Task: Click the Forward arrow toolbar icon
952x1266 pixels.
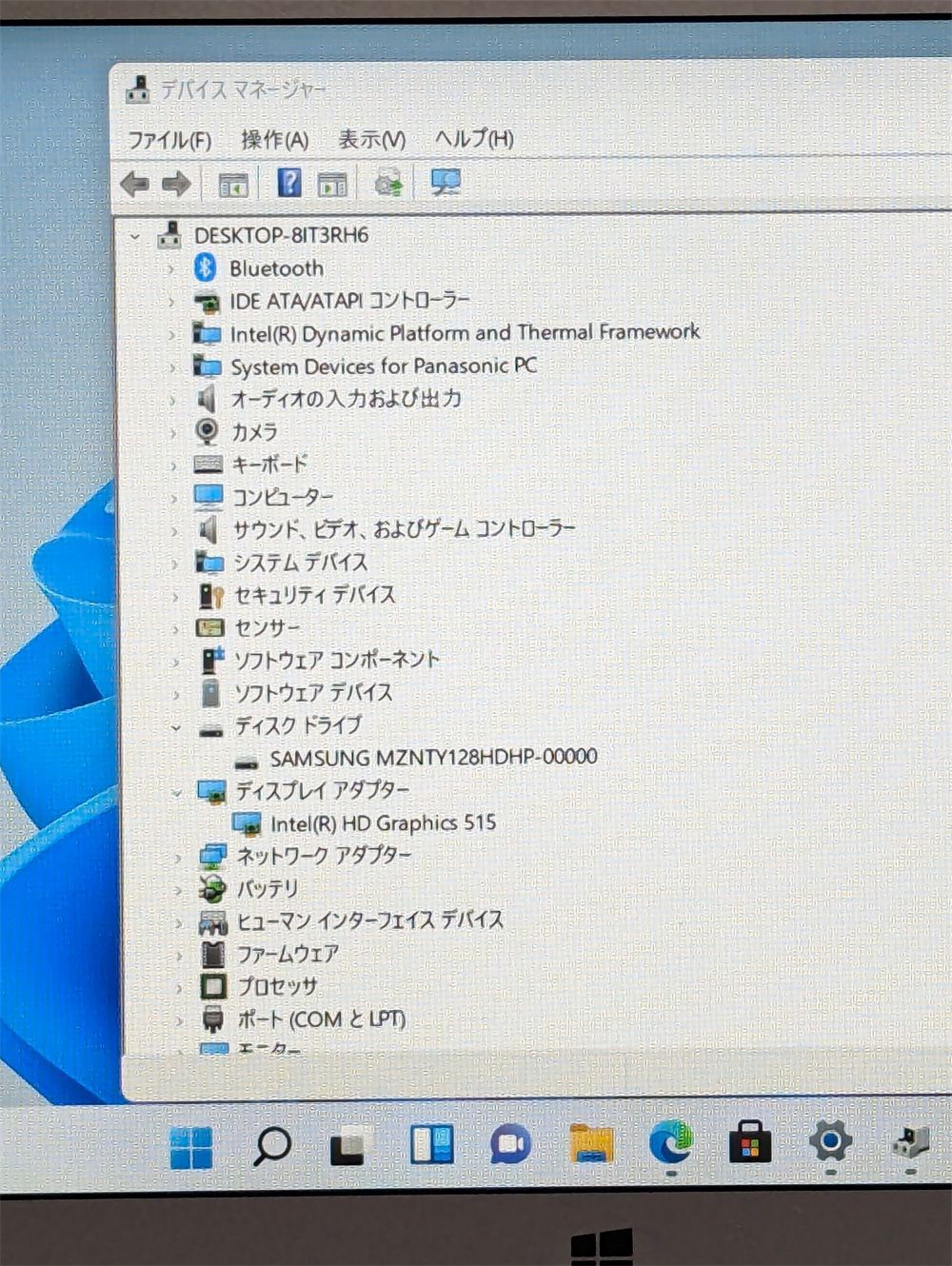Action: [x=176, y=183]
